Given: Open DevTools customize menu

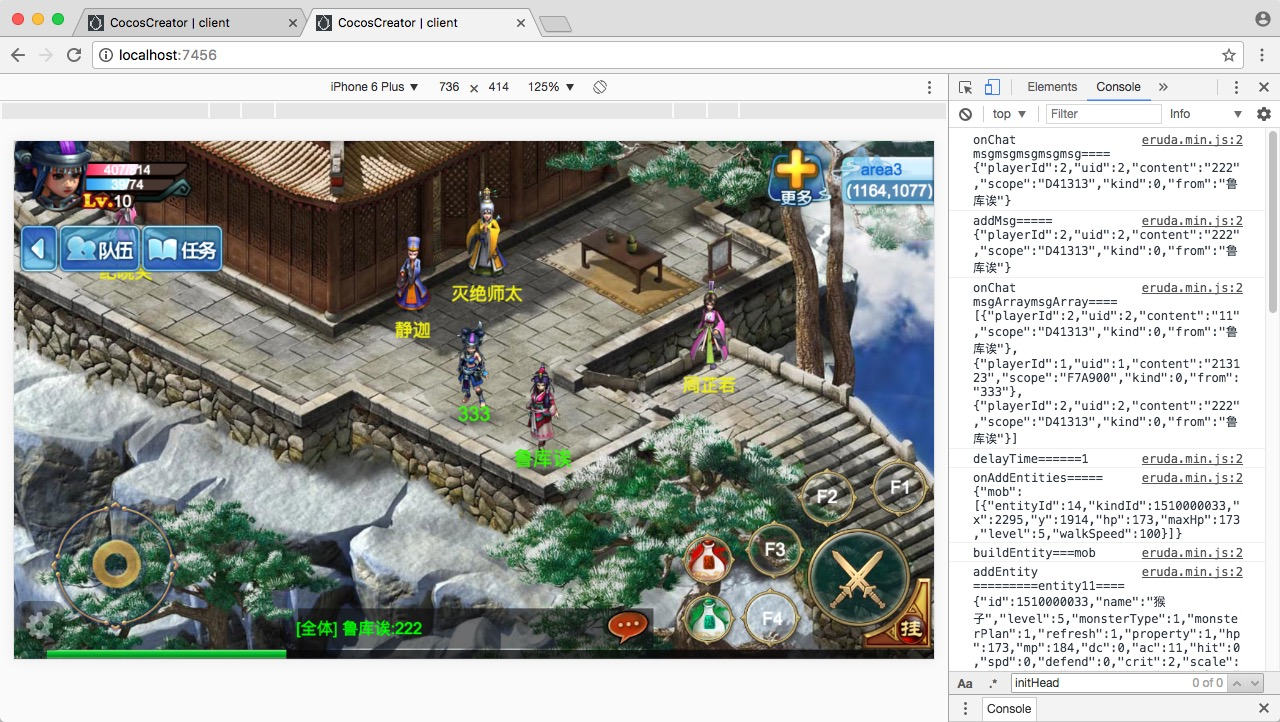Looking at the screenshot, I should pos(1237,87).
